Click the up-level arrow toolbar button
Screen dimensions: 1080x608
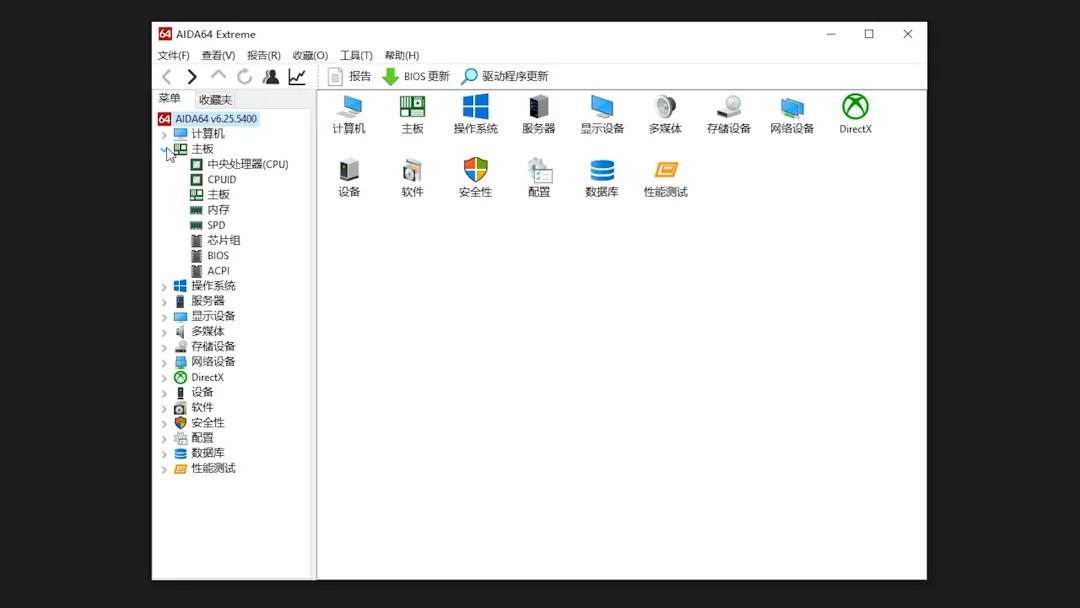point(218,76)
